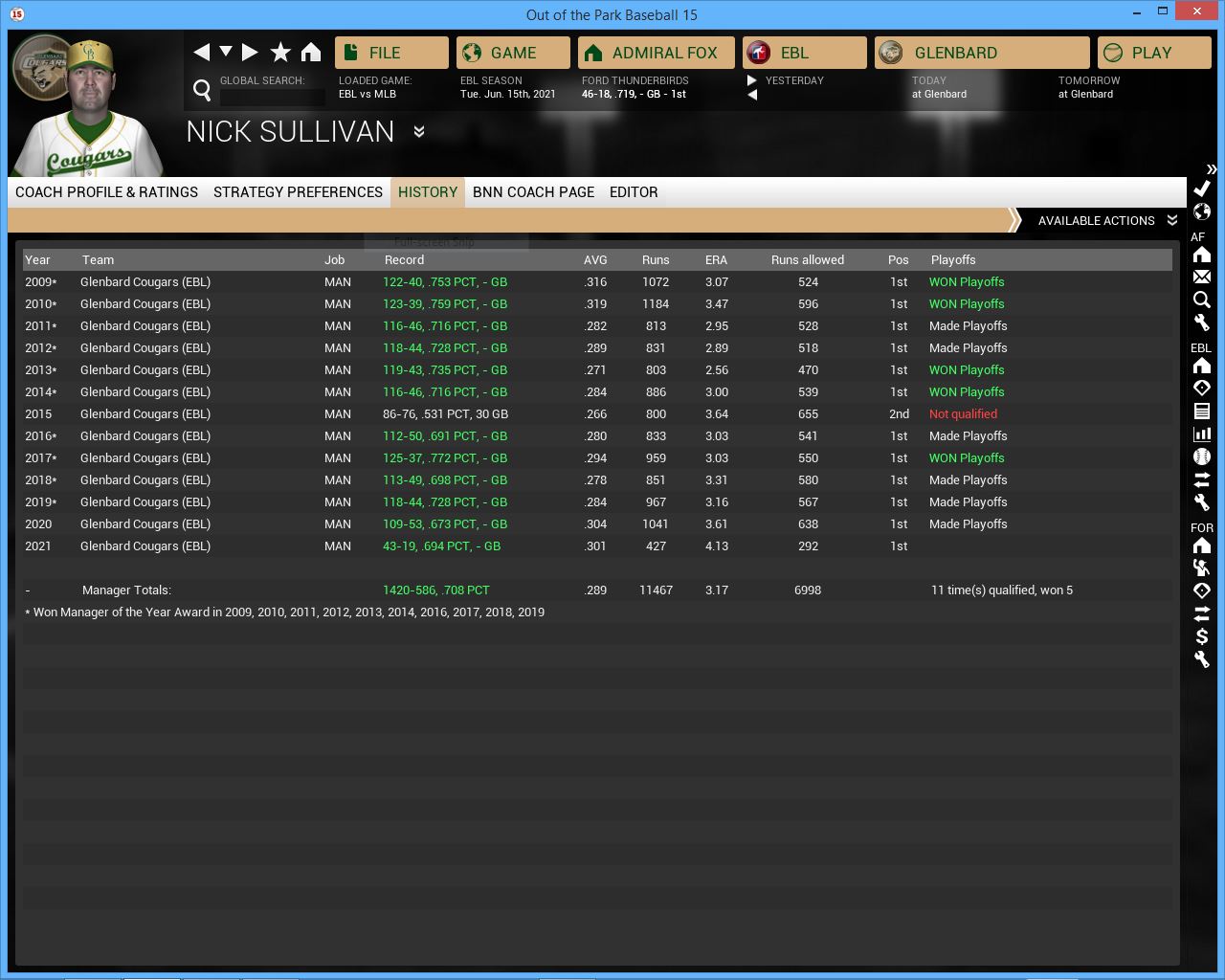Screen dimensions: 1225x980
Task: Expand the Available Actions dropdown
Action: pyautogui.click(x=1106, y=220)
